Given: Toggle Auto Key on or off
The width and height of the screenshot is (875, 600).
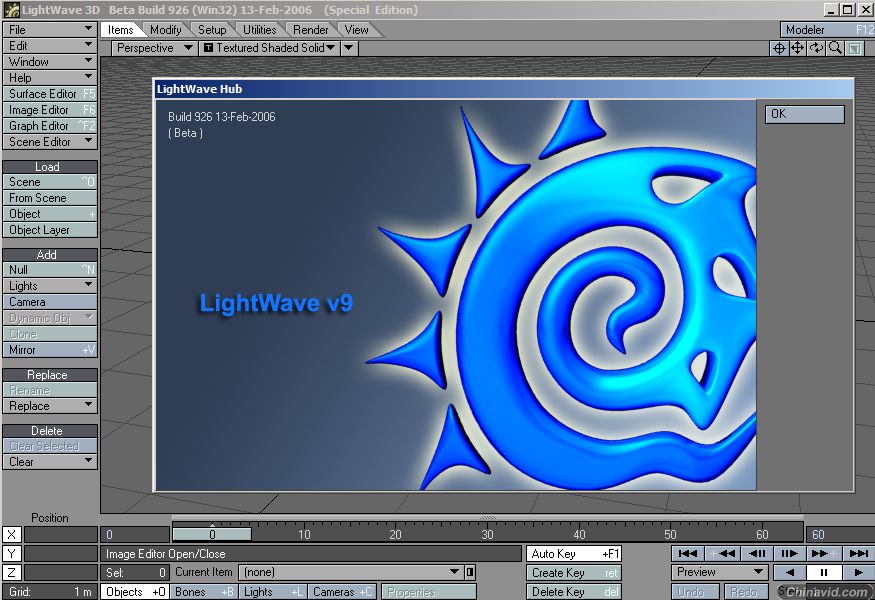Looking at the screenshot, I should (574, 554).
